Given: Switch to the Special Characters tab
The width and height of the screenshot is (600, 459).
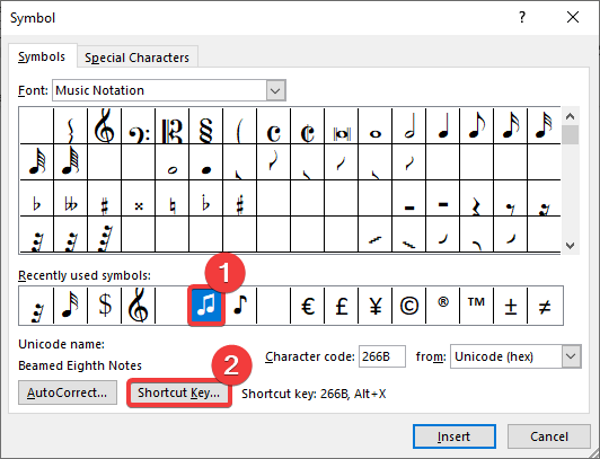Looking at the screenshot, I should (136, 58).
